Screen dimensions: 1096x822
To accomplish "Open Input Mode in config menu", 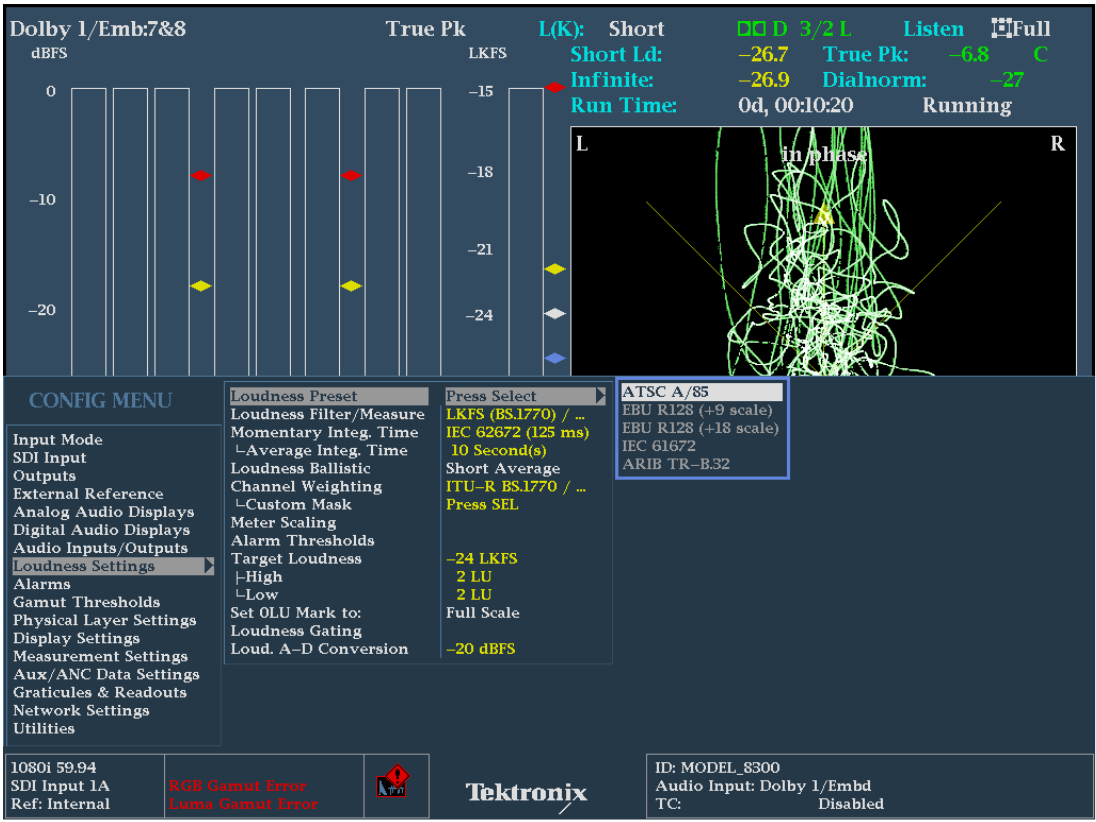I will click(x=57, y=440).
